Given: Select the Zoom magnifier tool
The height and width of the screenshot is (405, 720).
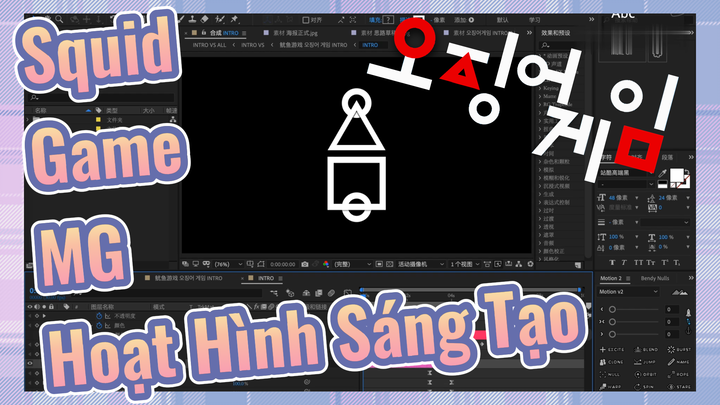Looking at the screenshot, I should point(59,19).
